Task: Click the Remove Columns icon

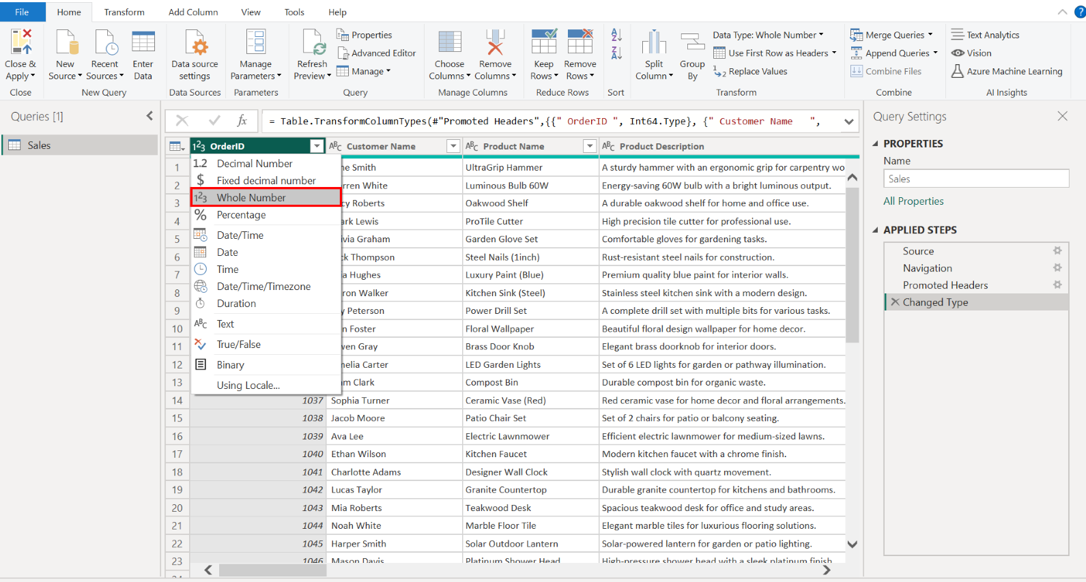Action: pyautogui.click(x=494, y=43)
